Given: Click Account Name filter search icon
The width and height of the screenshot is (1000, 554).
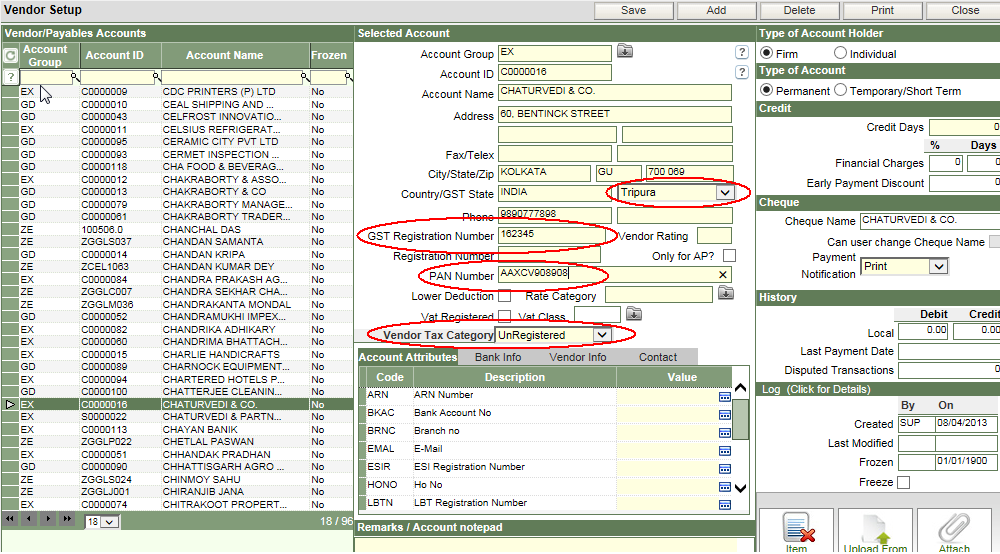Looking at the screenshot, I should pyautogui.click(x=305, y=77).
